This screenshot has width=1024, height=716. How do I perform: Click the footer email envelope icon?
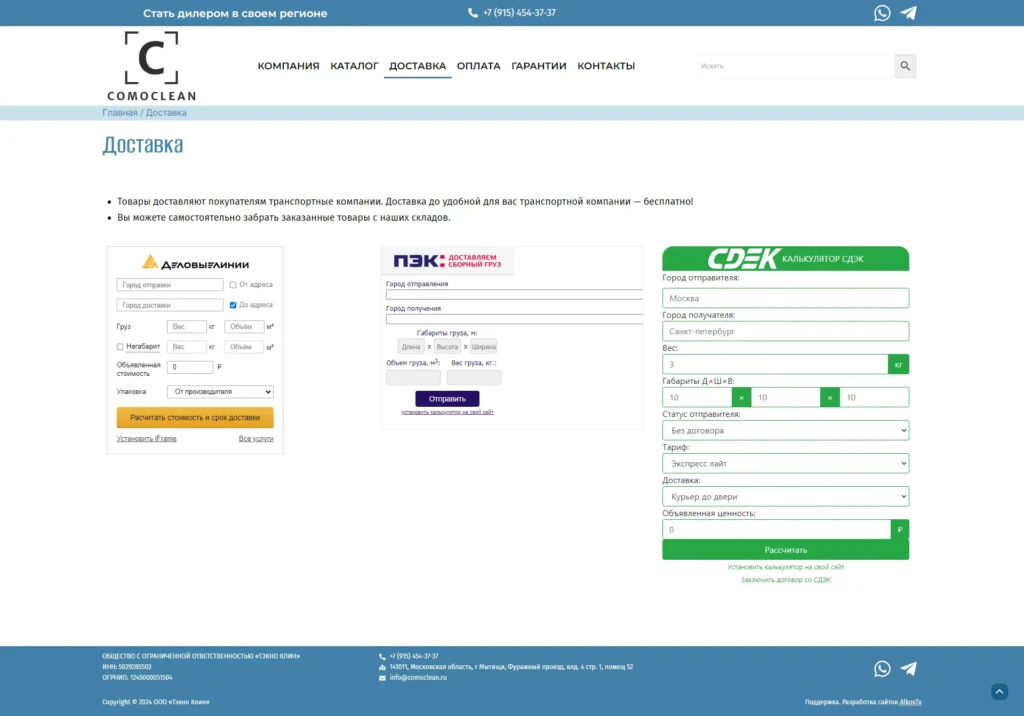(x=382, y=677)
